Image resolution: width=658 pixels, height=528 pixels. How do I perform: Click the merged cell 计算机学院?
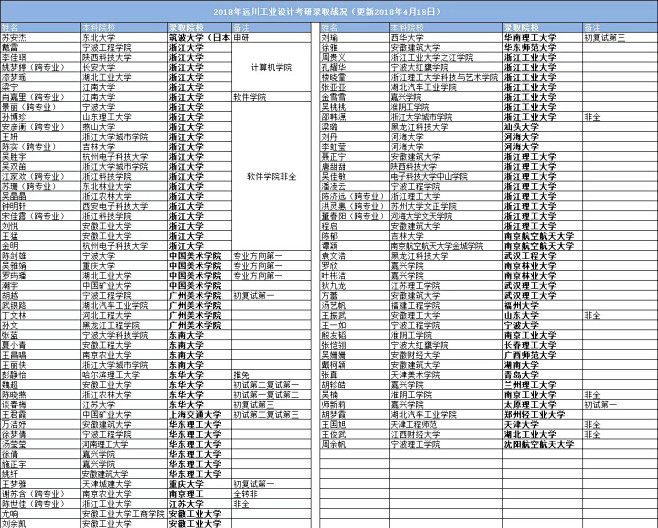click(272, 67)
